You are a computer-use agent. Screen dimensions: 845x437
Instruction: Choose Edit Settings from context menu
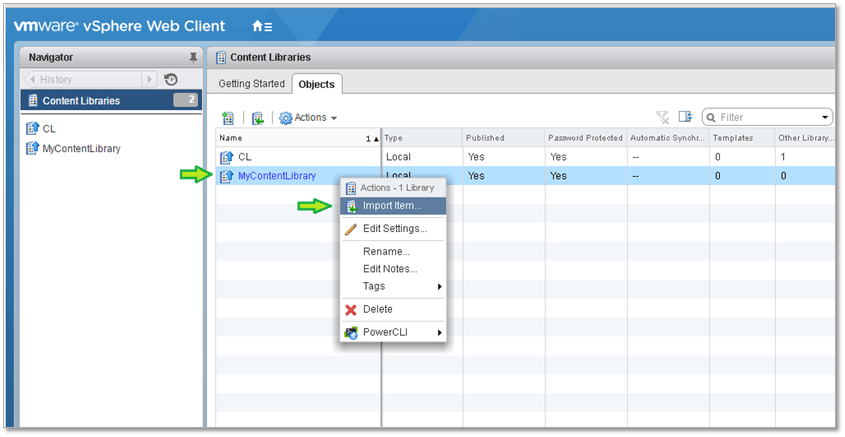click(393, 228)
